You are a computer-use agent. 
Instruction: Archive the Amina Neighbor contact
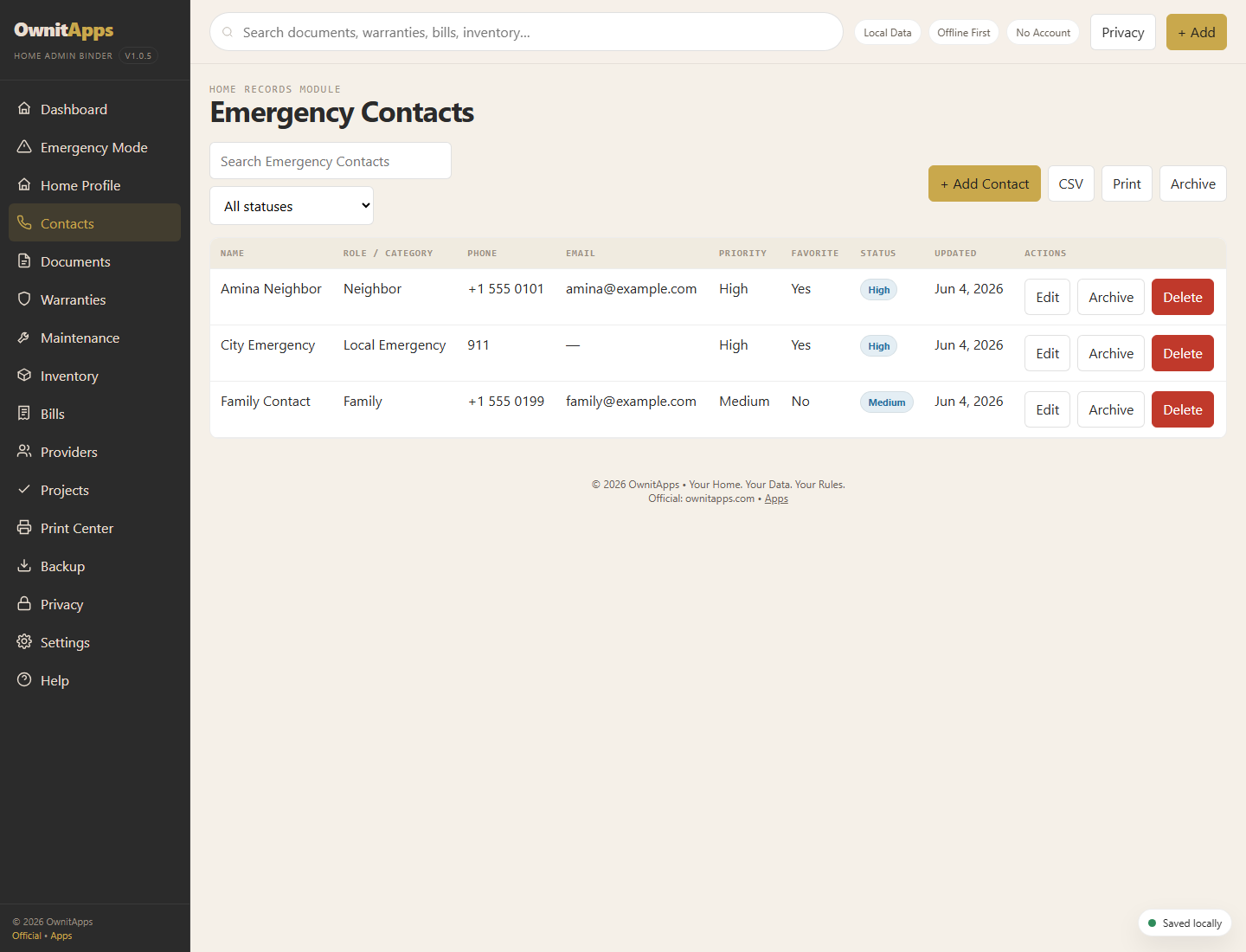(x=1111, y=297)
